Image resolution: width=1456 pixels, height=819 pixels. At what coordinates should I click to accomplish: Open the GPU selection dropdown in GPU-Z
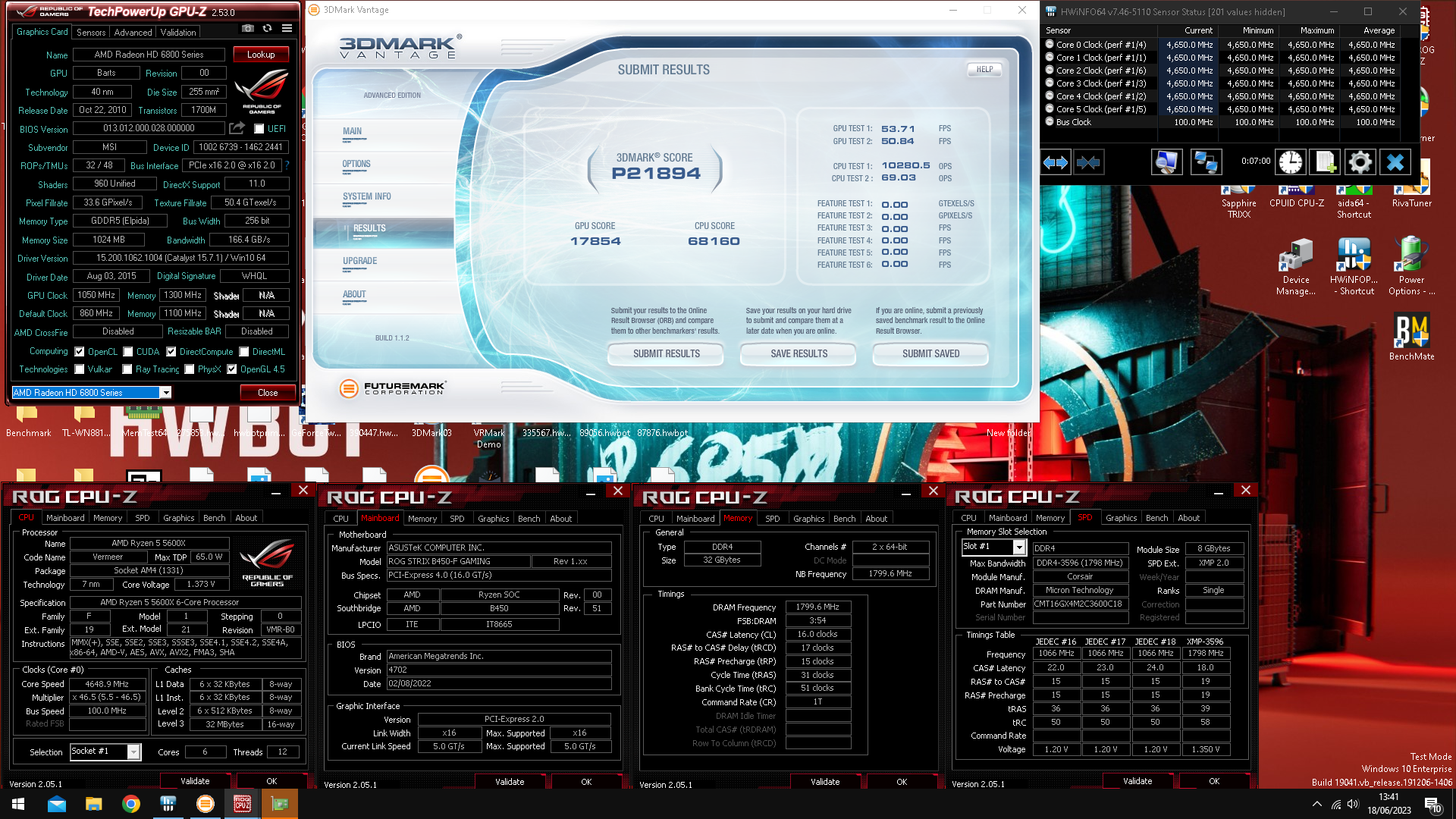coord(165,393)
